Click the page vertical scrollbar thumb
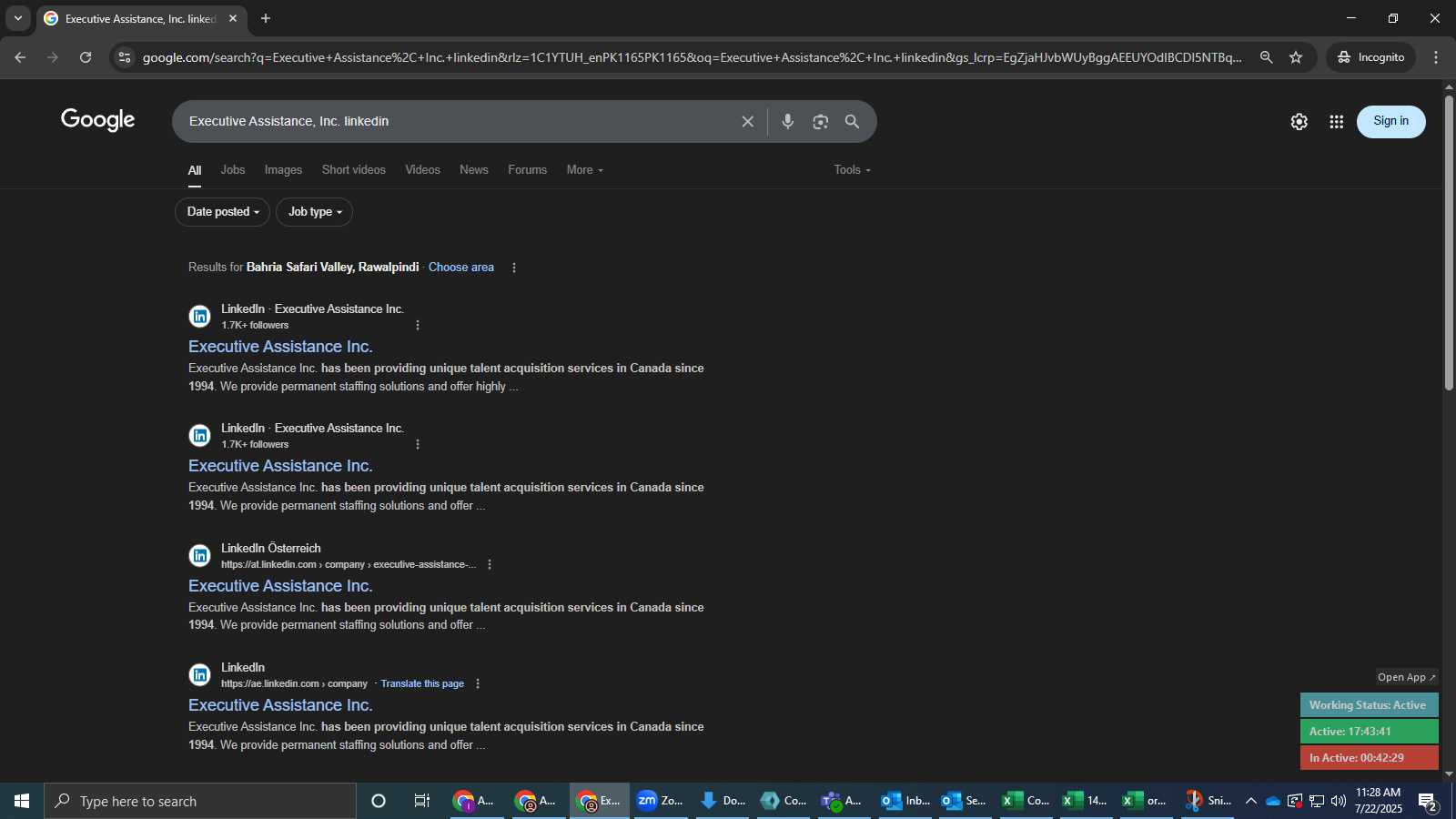Image resolution: width=1456 pixels, height=819 pixels. click(x=1449, y=242)
